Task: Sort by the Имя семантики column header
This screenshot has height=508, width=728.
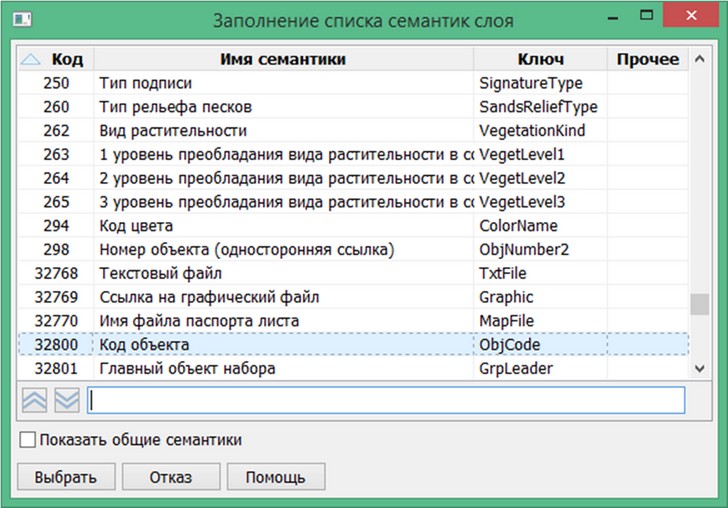Action: click(283, 60)
